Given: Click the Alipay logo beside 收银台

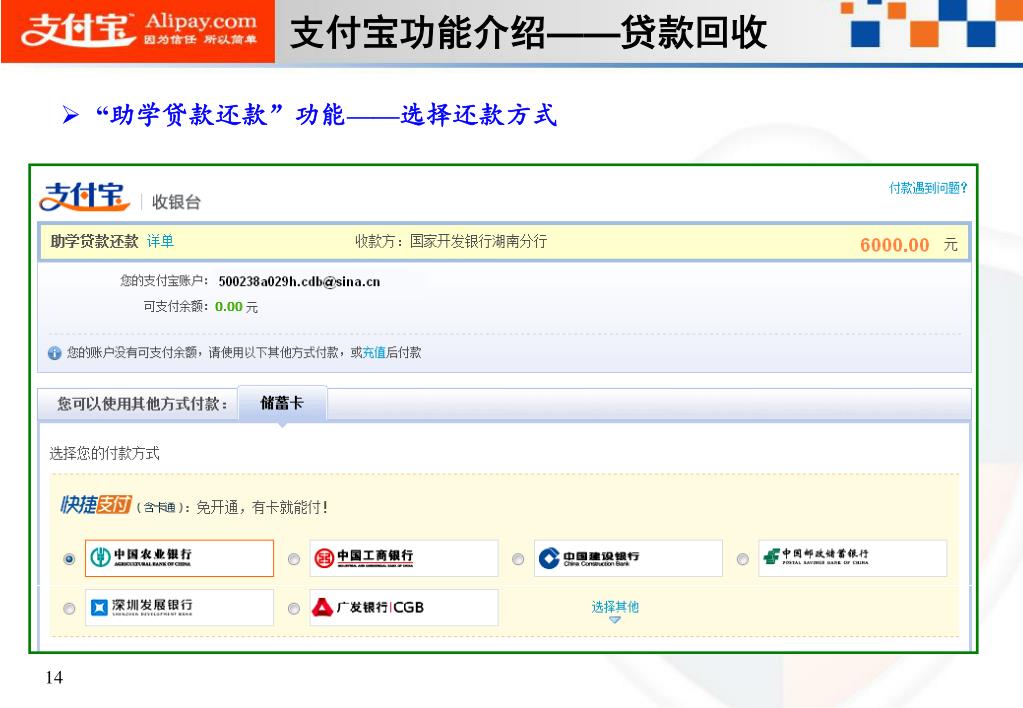Looking at the screenshot, I should click(x=84, y=196).
